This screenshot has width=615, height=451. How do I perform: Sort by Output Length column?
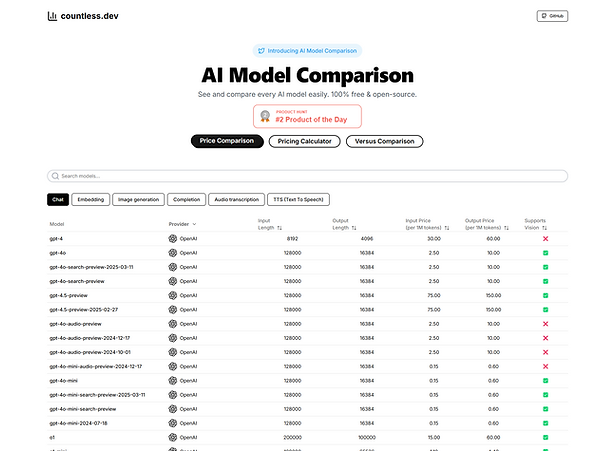click(344, 224)
